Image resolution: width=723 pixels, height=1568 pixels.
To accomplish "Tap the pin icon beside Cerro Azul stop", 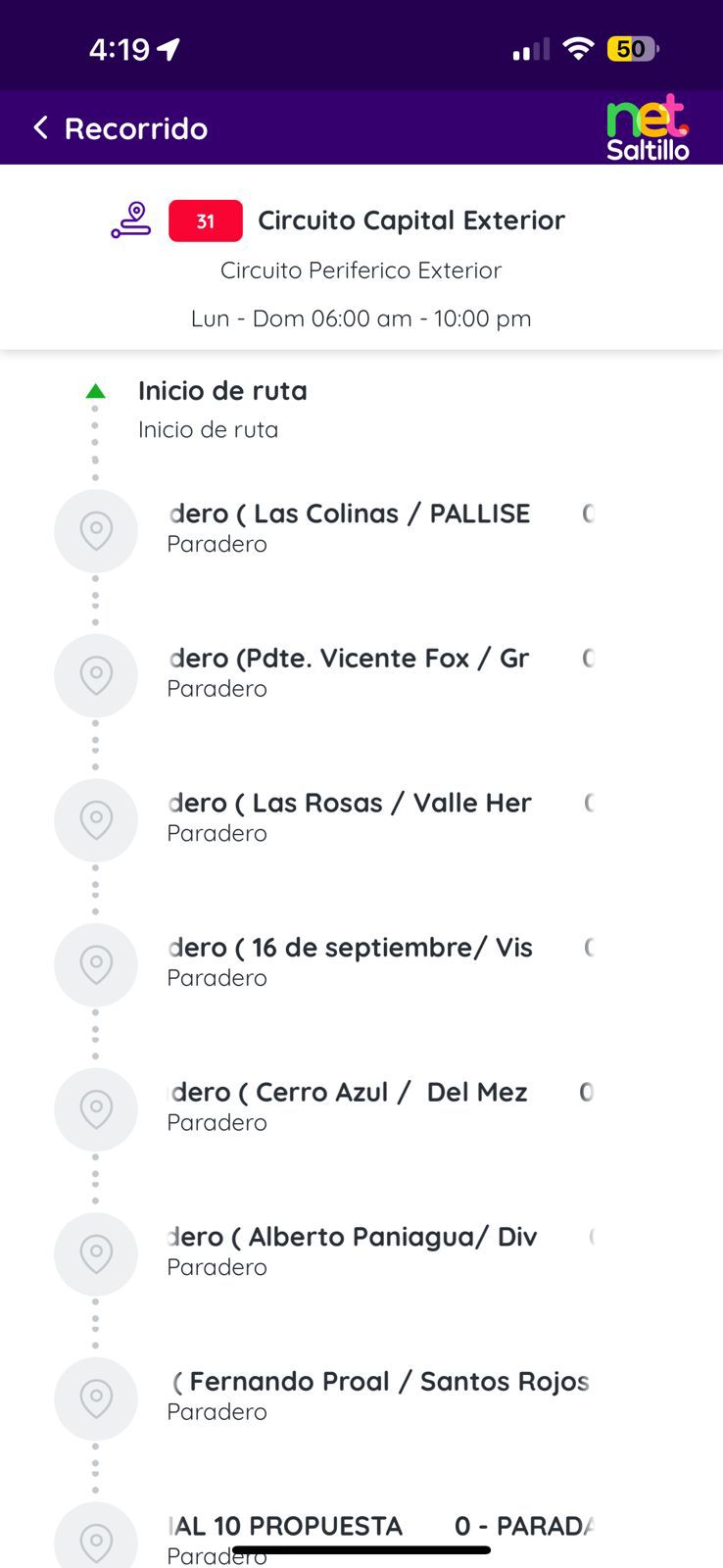I will [x=96, y=1109].
